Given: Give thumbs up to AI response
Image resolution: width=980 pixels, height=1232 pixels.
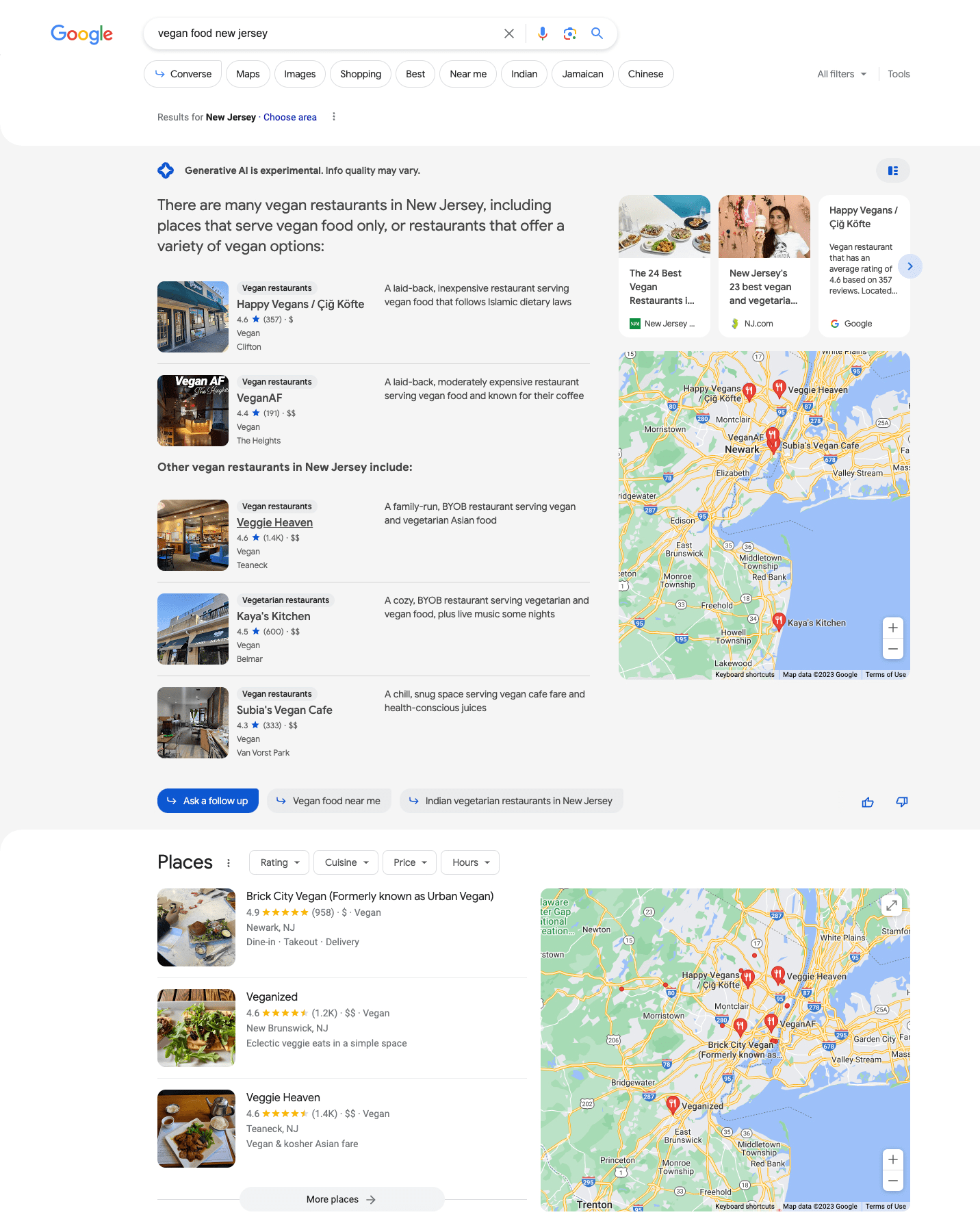Looking at the screenshot, I should tap(868, 802).
